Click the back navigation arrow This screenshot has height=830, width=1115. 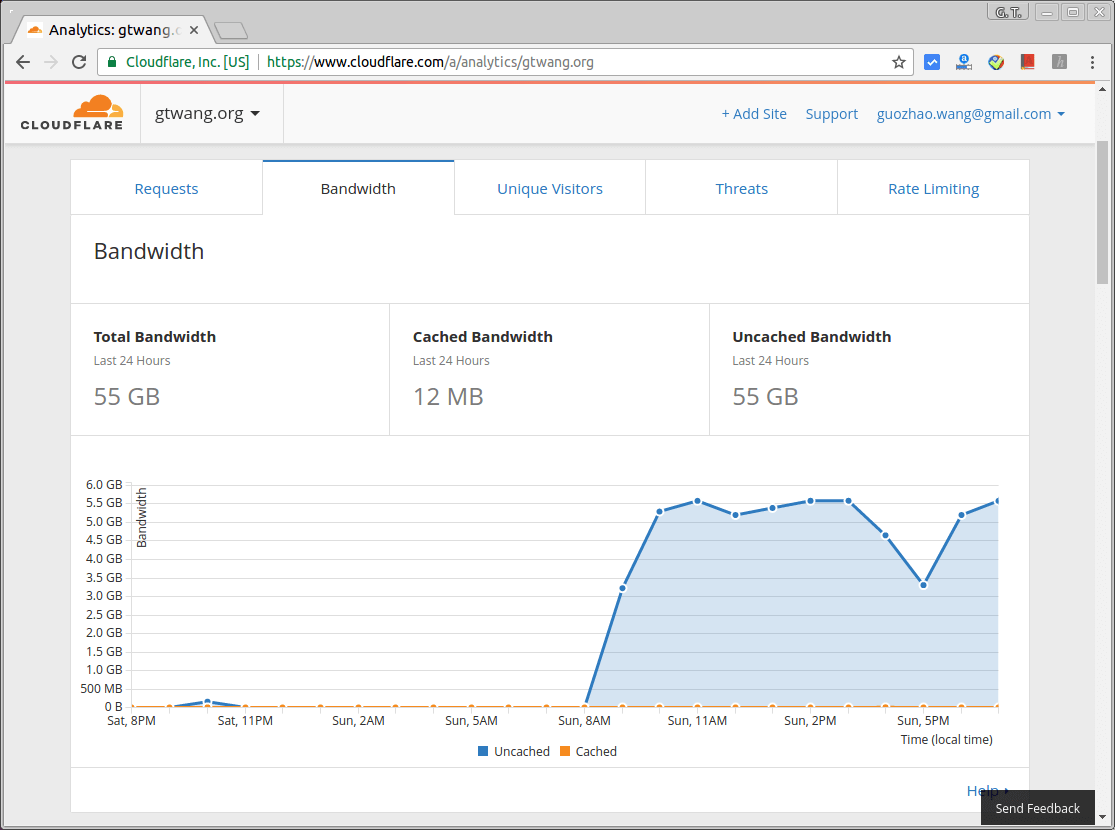point(23,61)
